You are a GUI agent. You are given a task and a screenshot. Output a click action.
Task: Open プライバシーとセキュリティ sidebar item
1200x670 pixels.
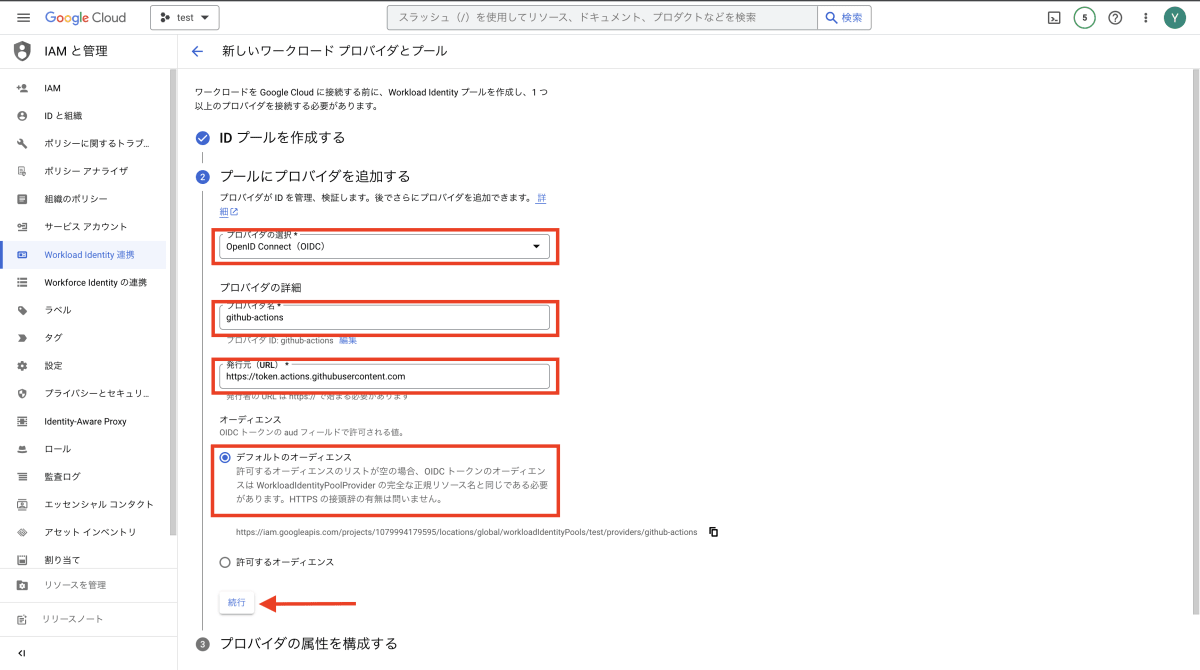click(83, 394)
